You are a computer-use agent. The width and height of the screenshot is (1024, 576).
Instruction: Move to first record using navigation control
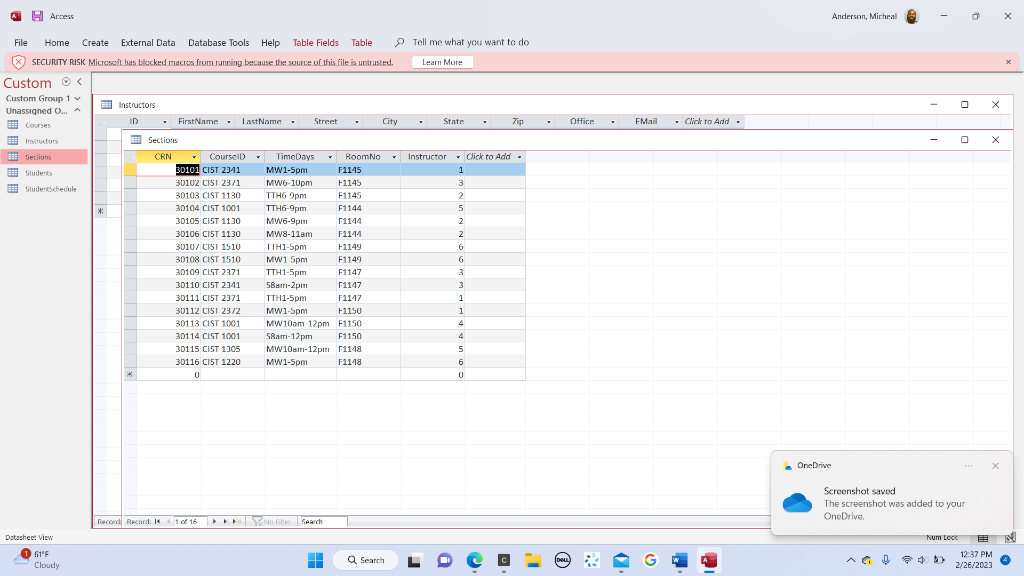(x=159, y=521)
